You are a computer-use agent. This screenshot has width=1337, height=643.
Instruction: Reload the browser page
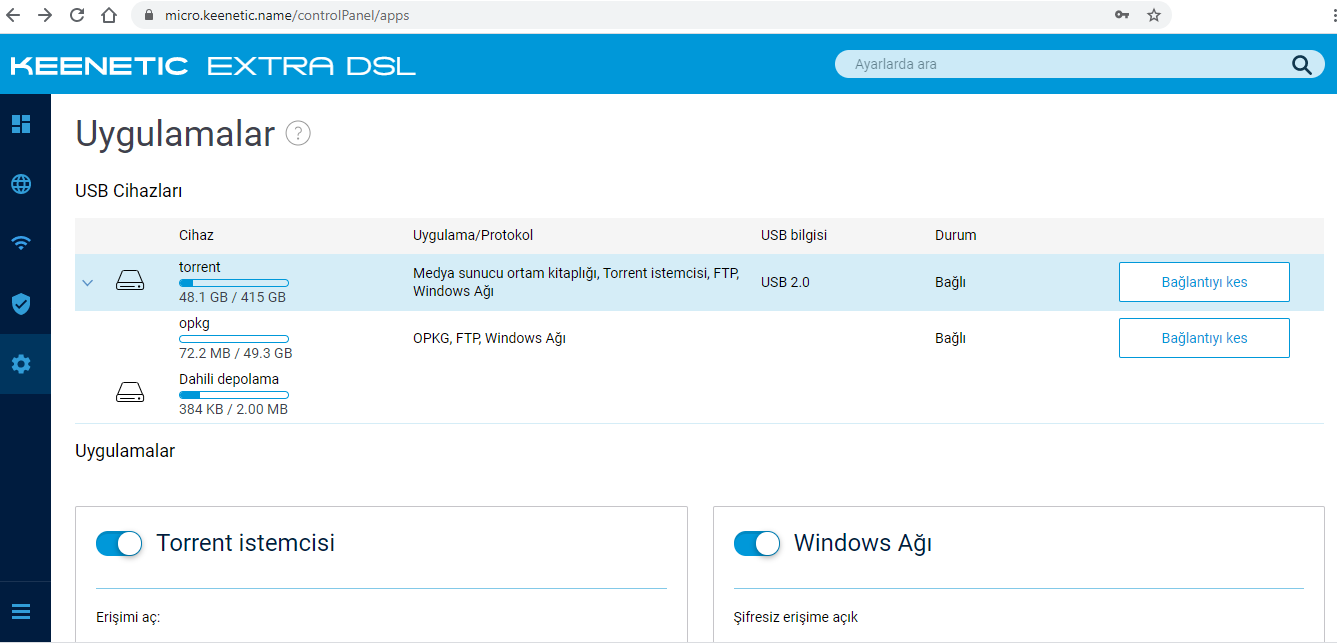click(77, 15)
